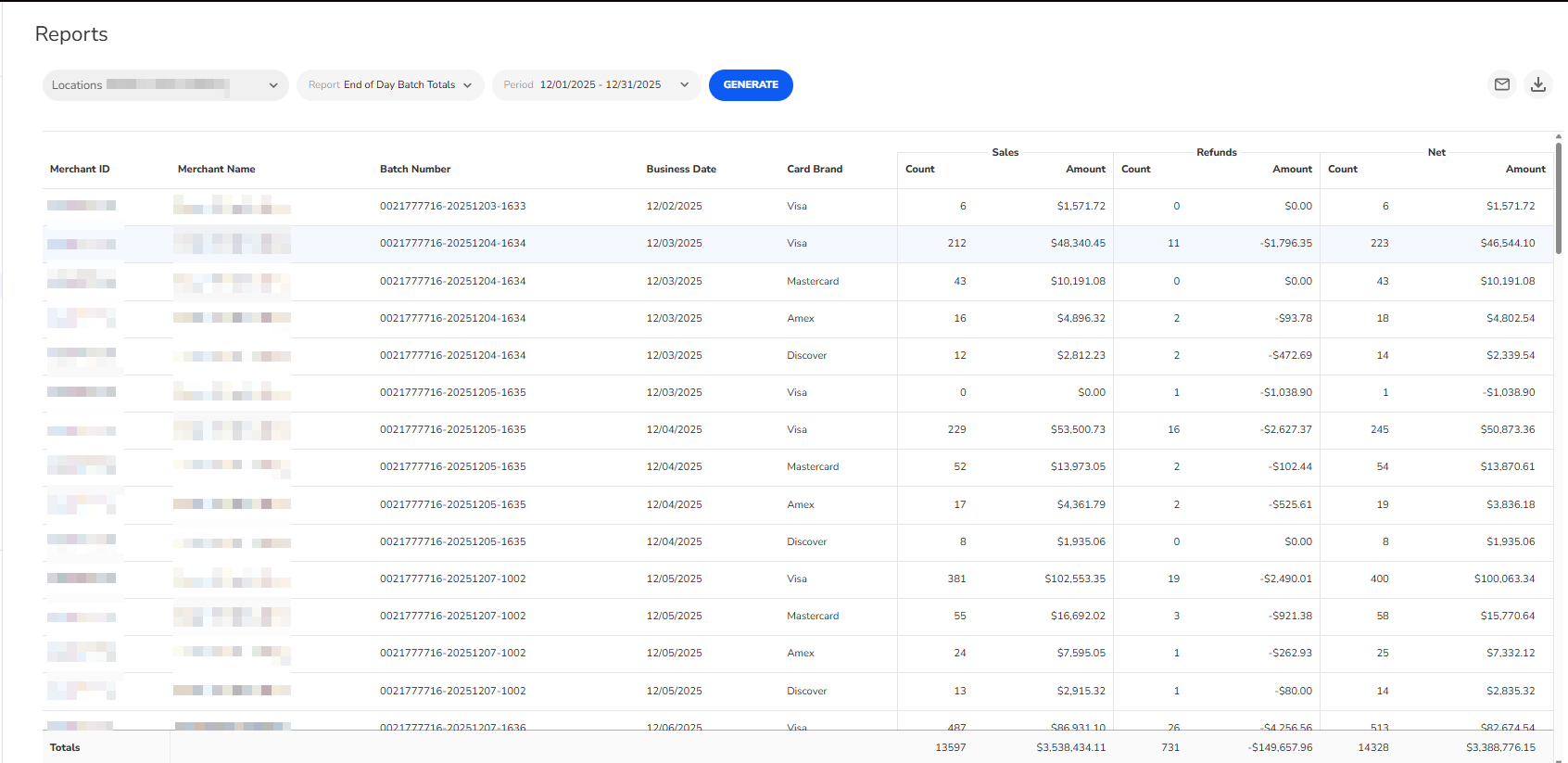This screenshot has height=763, width=1568.
Task: Click the email report envelope icon
Action: 1501,84
